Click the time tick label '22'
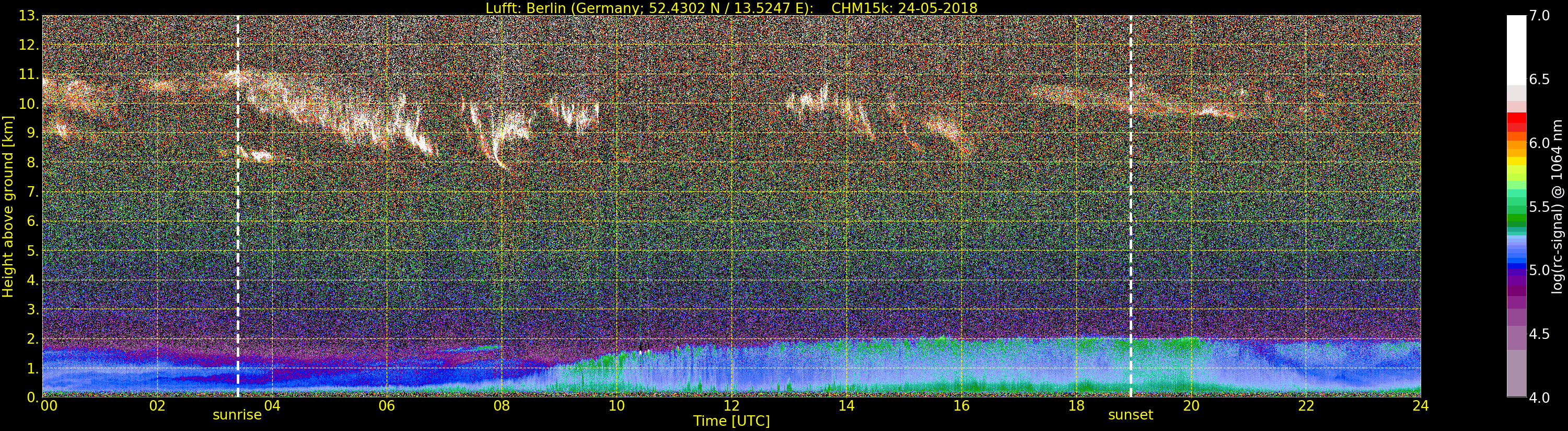 tap(1306, 406)
